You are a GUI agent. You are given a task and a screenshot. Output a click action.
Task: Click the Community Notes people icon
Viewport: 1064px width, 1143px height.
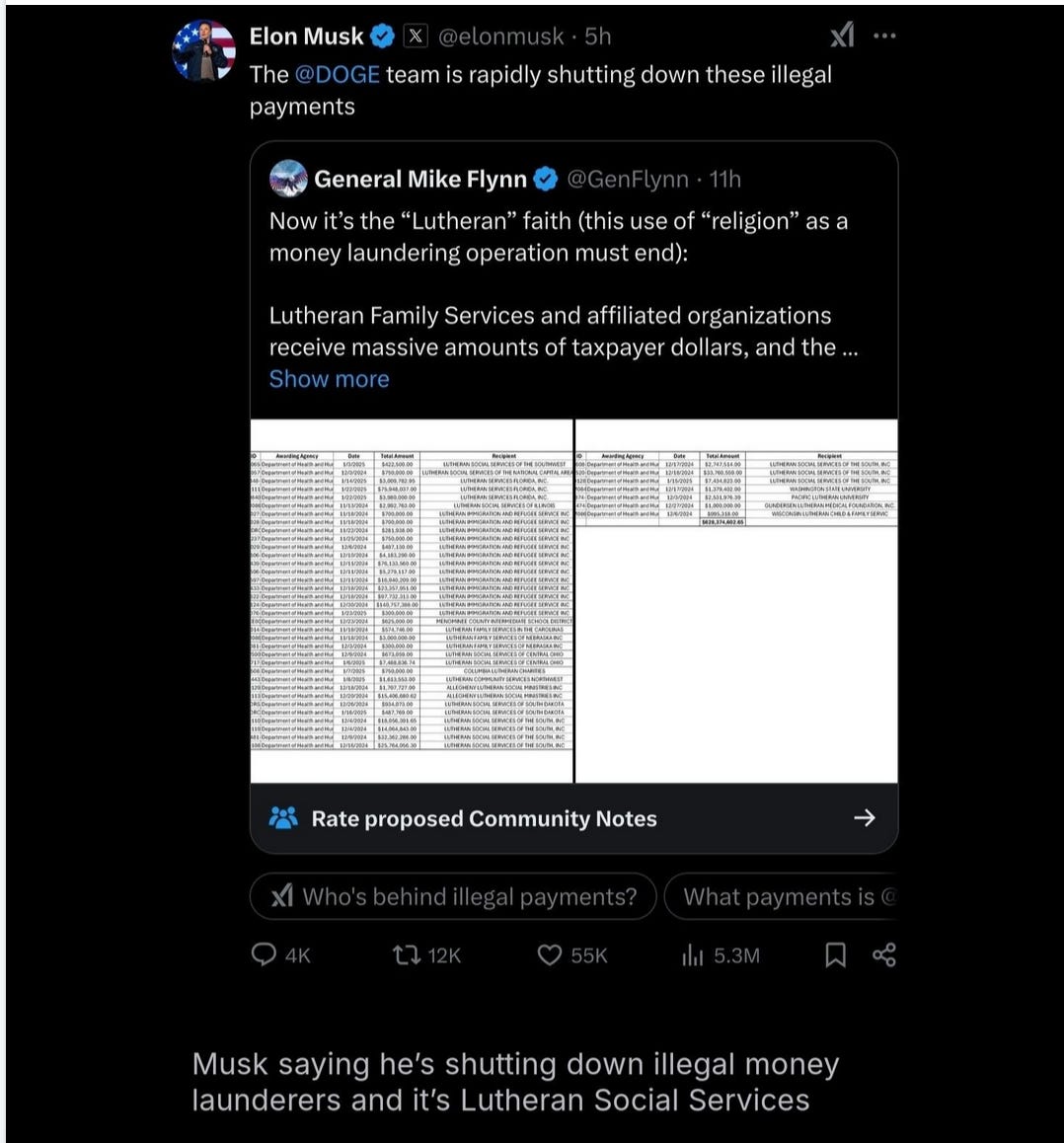pos(283,818)
